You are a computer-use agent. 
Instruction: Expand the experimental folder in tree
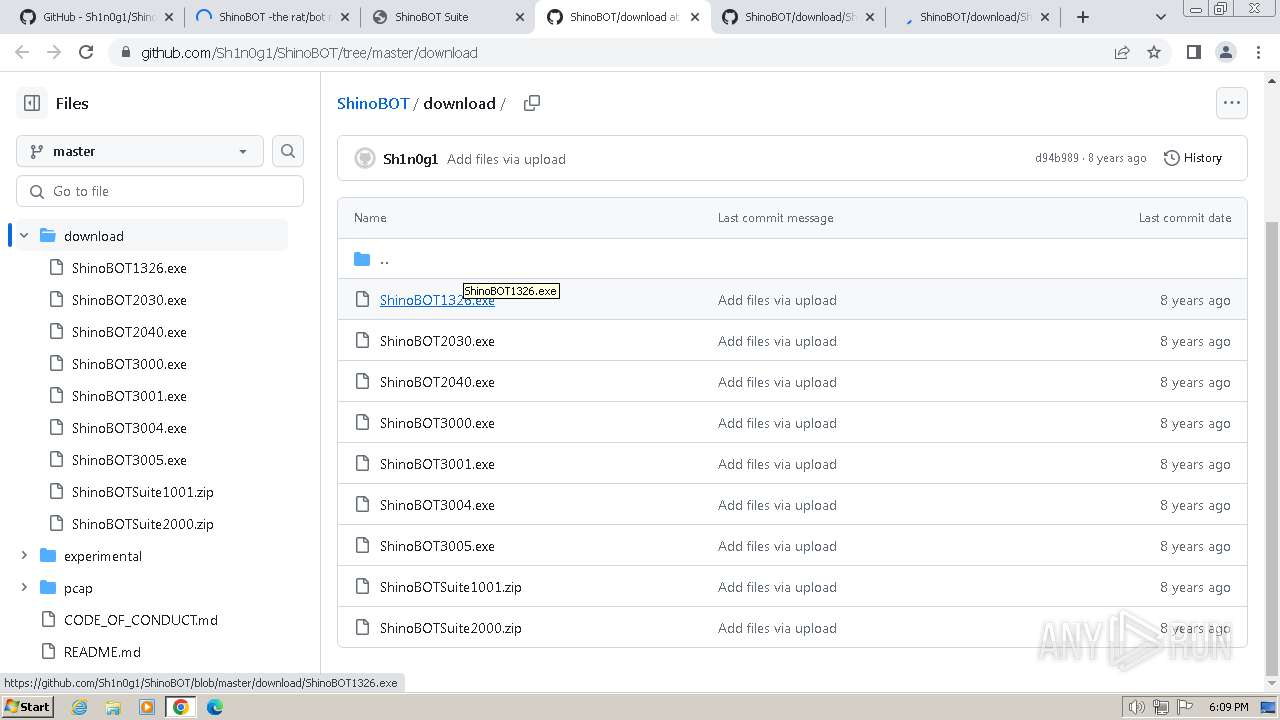coord(24,556)
